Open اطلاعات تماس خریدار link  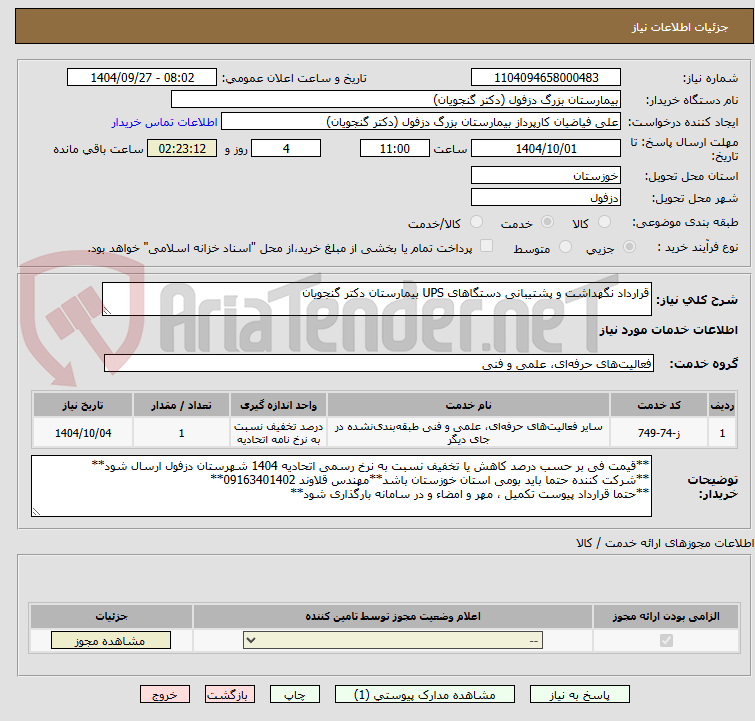pos(165,122)
